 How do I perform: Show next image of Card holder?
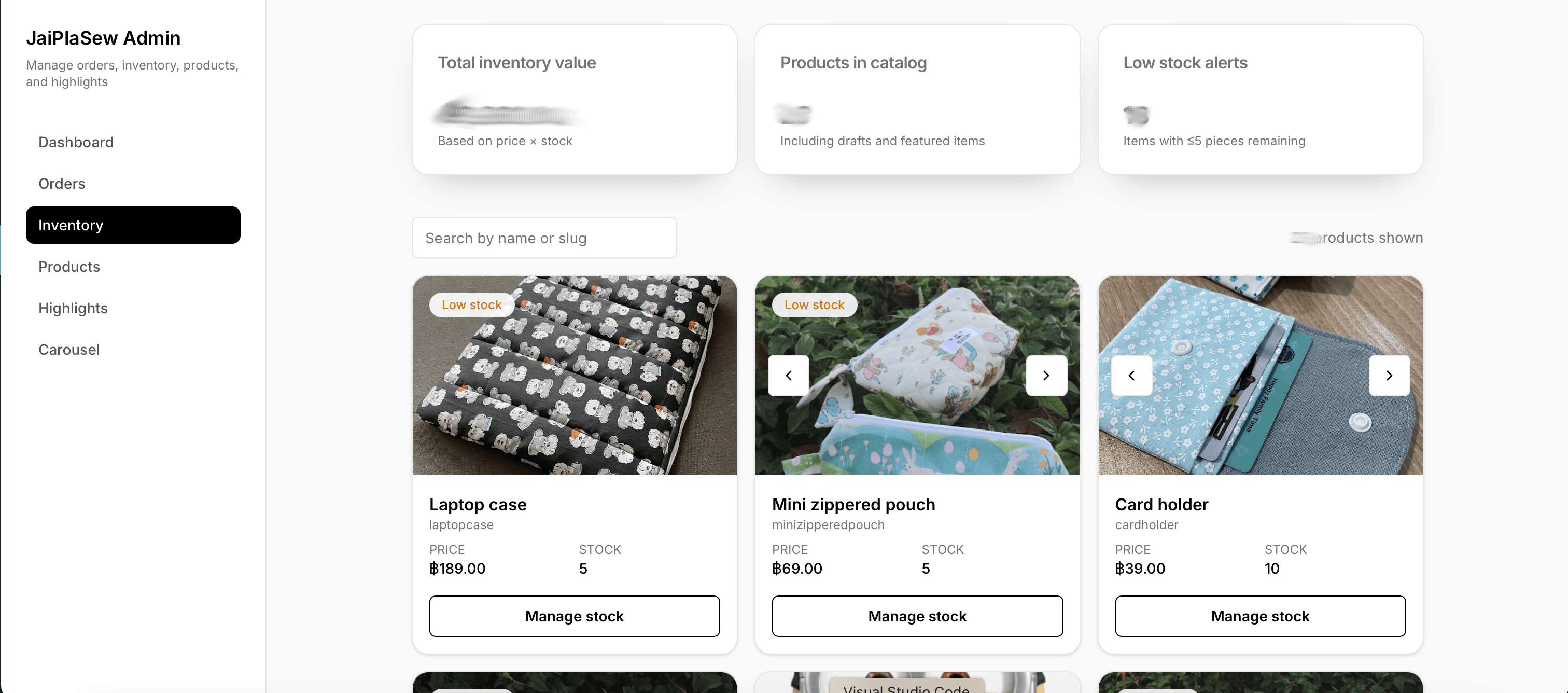[x=1389, y=376]
